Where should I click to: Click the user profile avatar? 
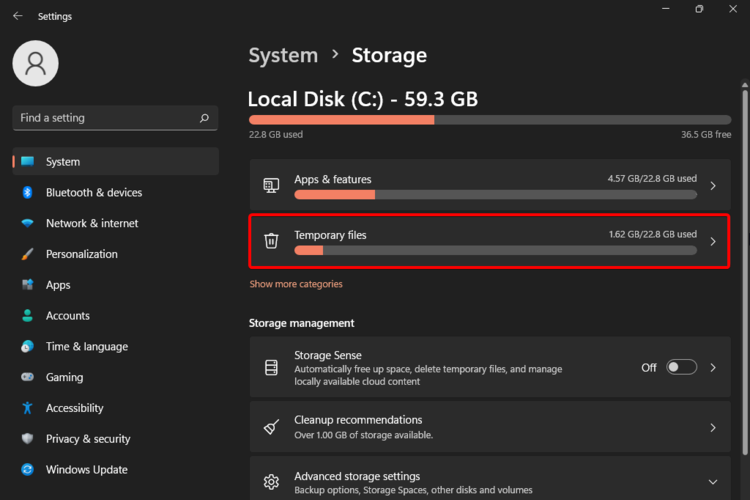click(x=35, y=63)
